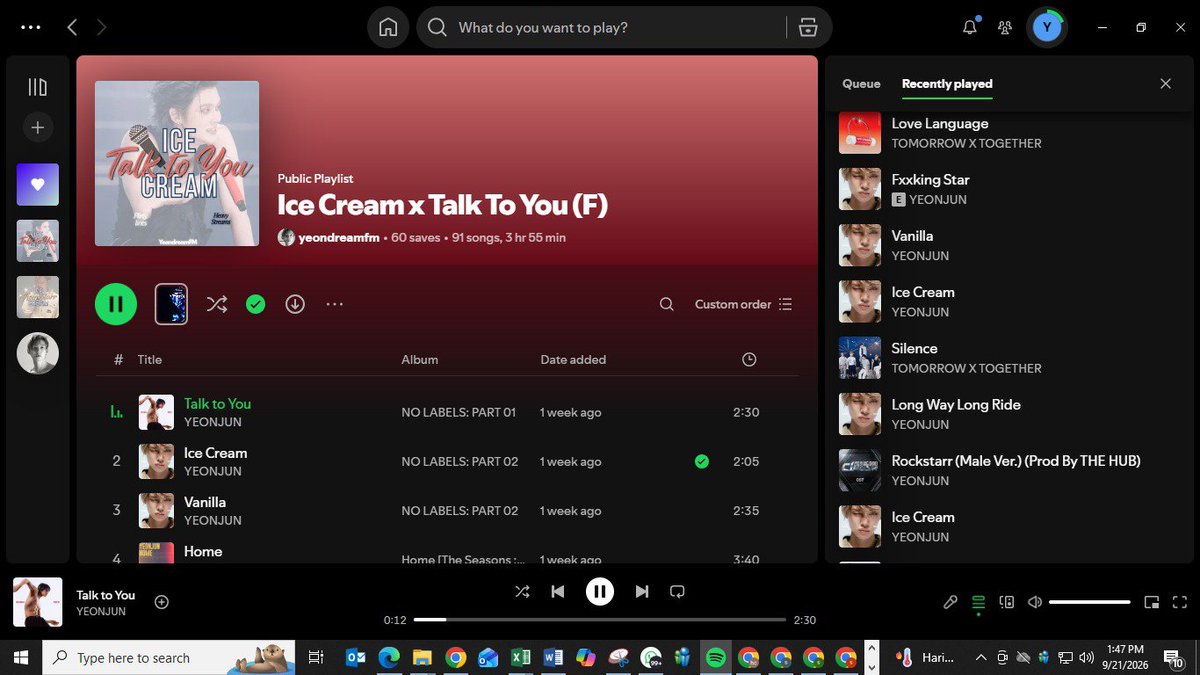This screenshot has height=675, width=1200.
Task: Open File Explorer from the taskbar
Action: pyautogui.click(x=422, y=658)
